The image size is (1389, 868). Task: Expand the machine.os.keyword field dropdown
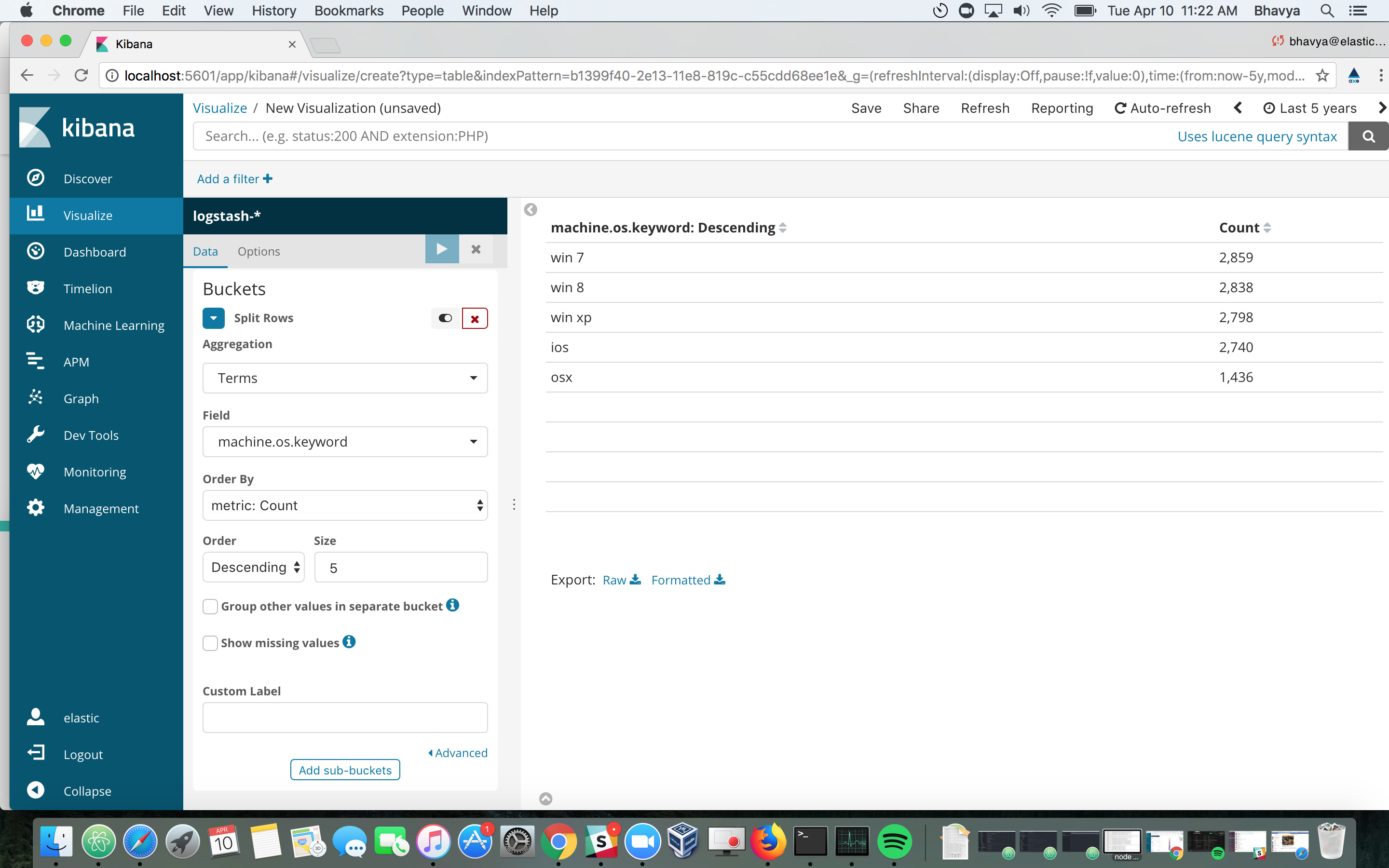pyautogui.click(x=345, y=441)
